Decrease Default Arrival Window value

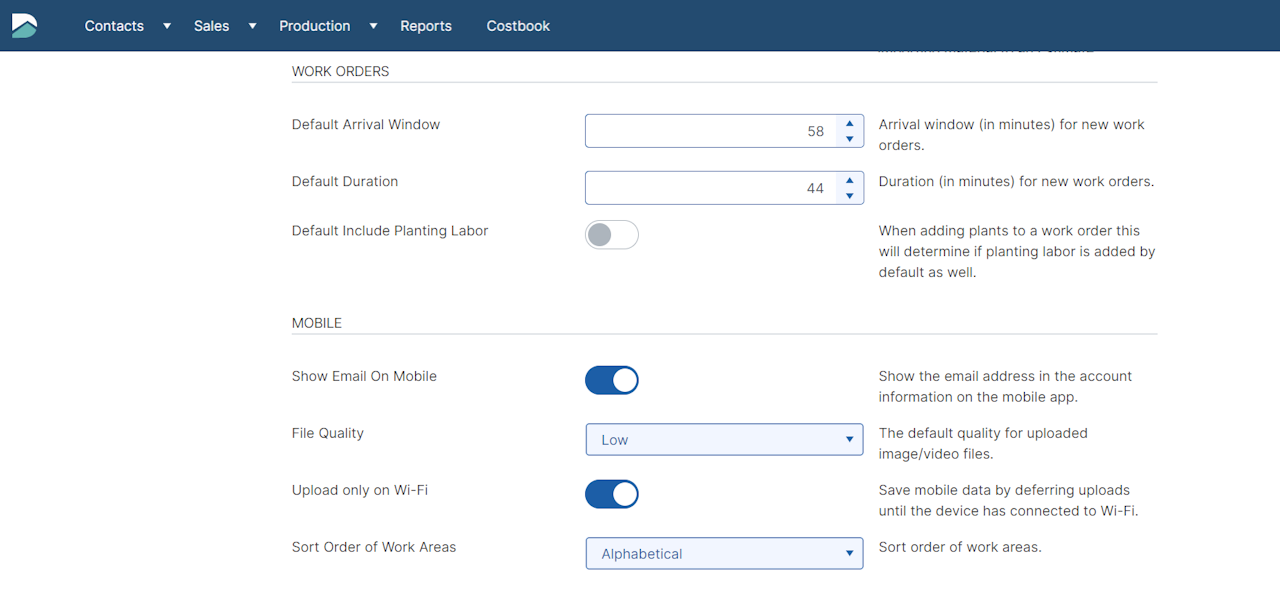point(849,139)
